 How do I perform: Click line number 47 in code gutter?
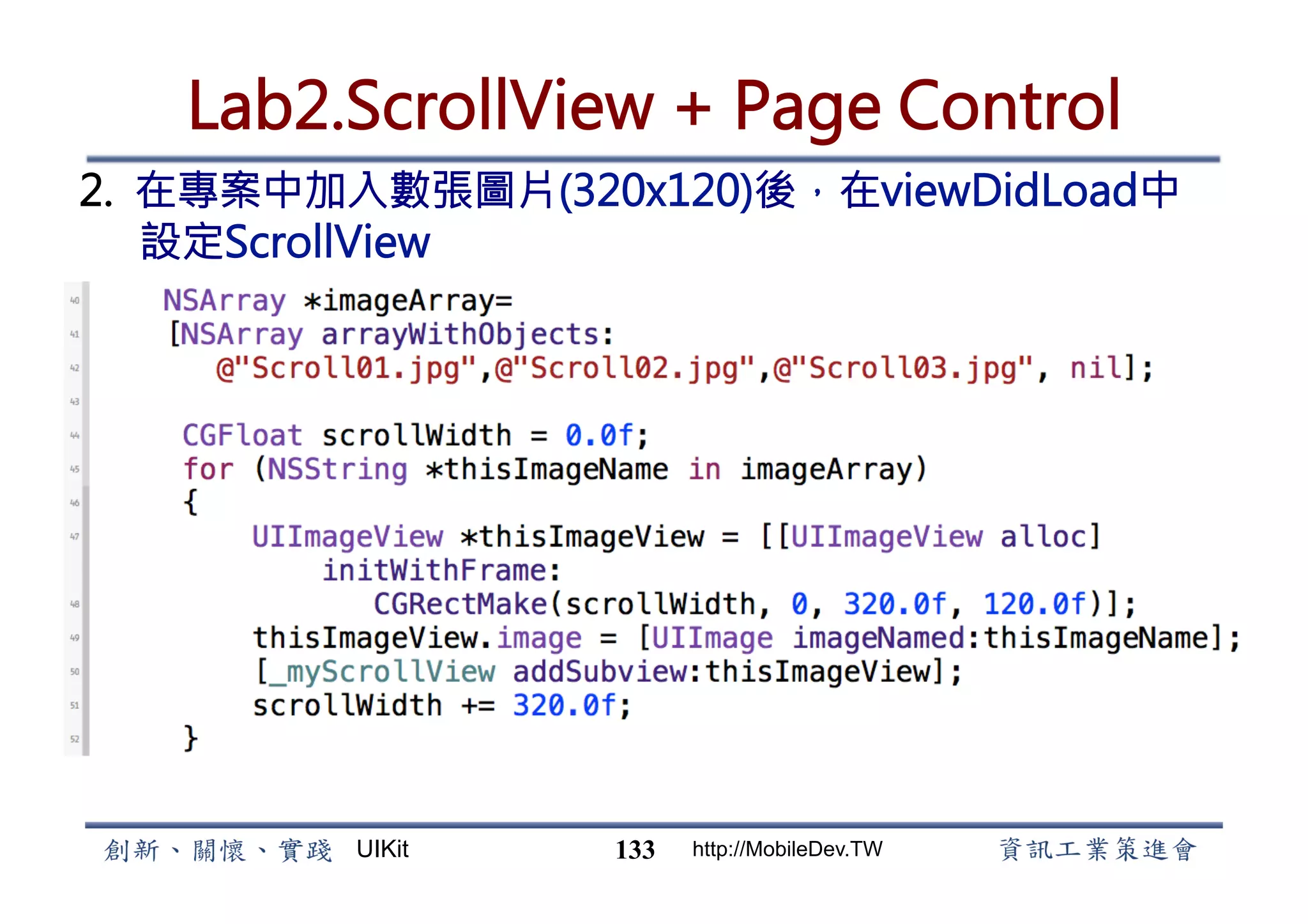click(75, 537)
